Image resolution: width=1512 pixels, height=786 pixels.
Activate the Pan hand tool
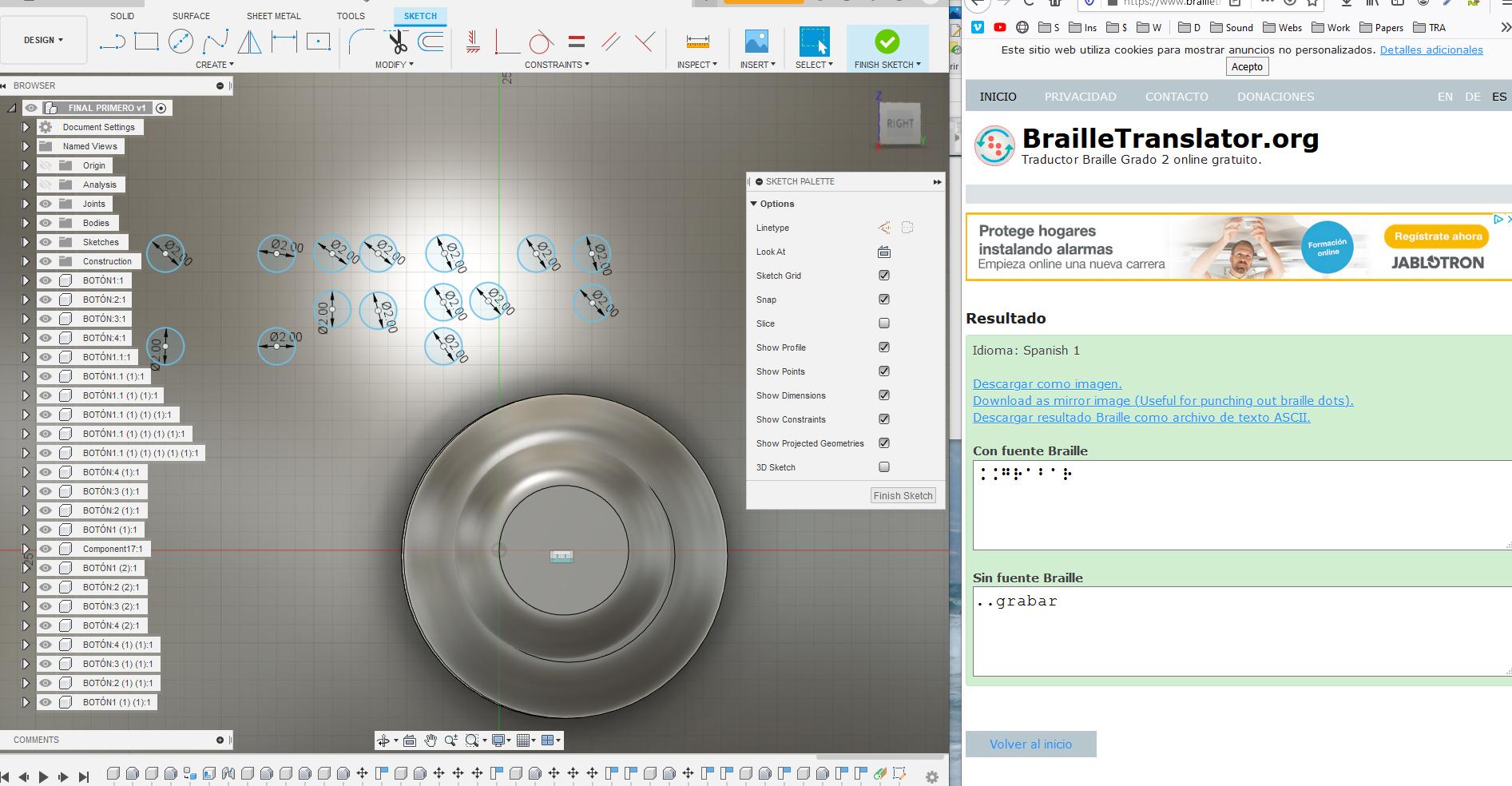point(431,740)
